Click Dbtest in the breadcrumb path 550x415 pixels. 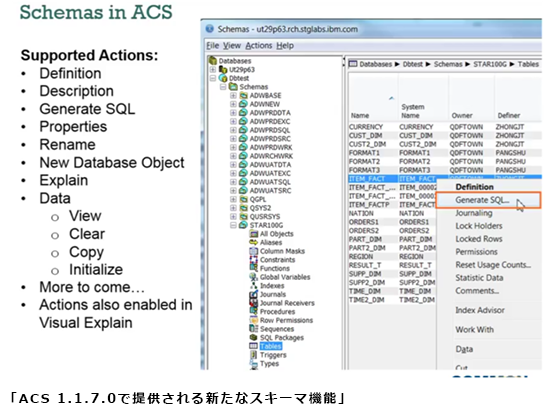coord(412,64)
